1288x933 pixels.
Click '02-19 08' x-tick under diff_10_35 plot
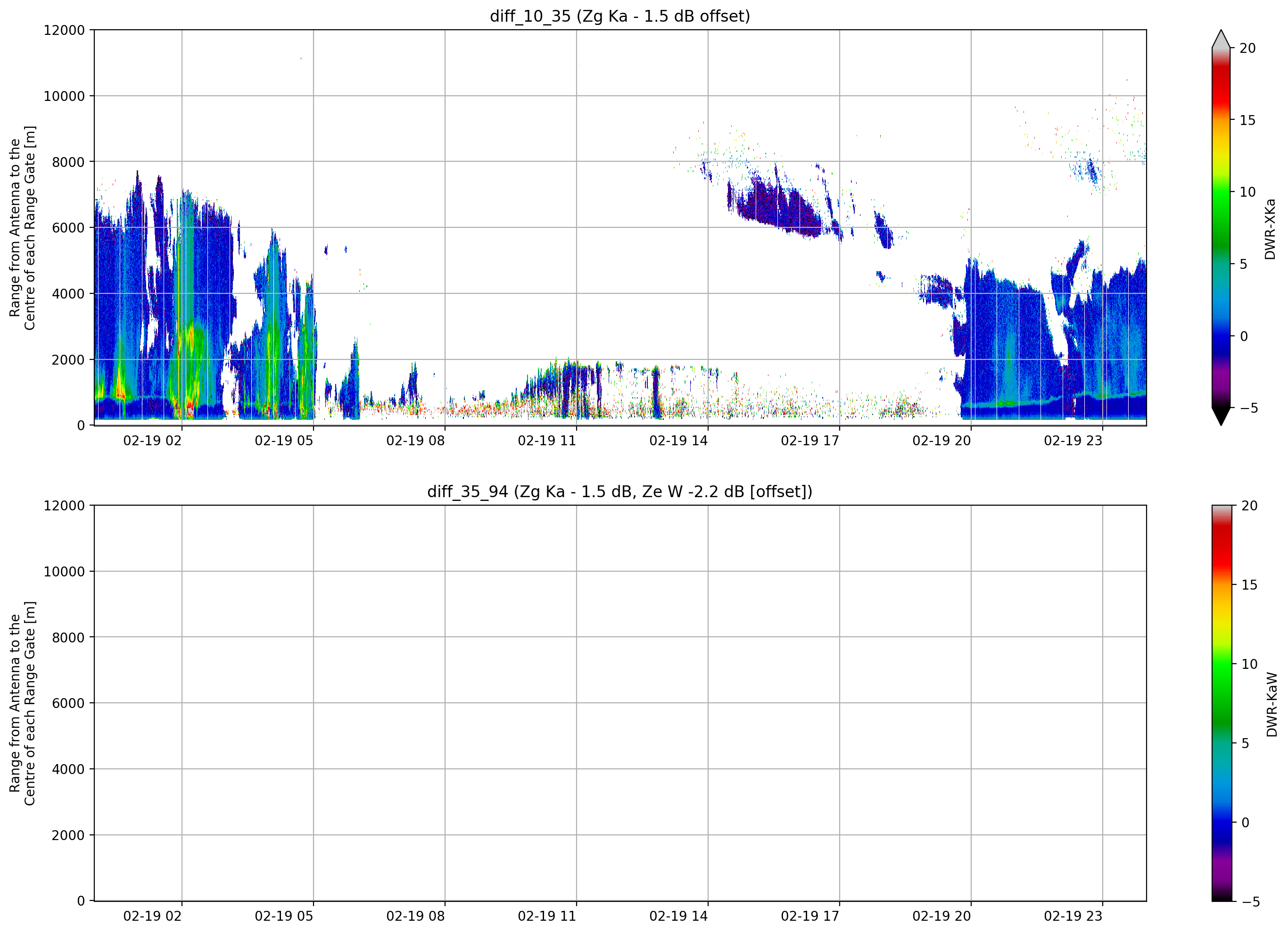[x=416, y=441]
